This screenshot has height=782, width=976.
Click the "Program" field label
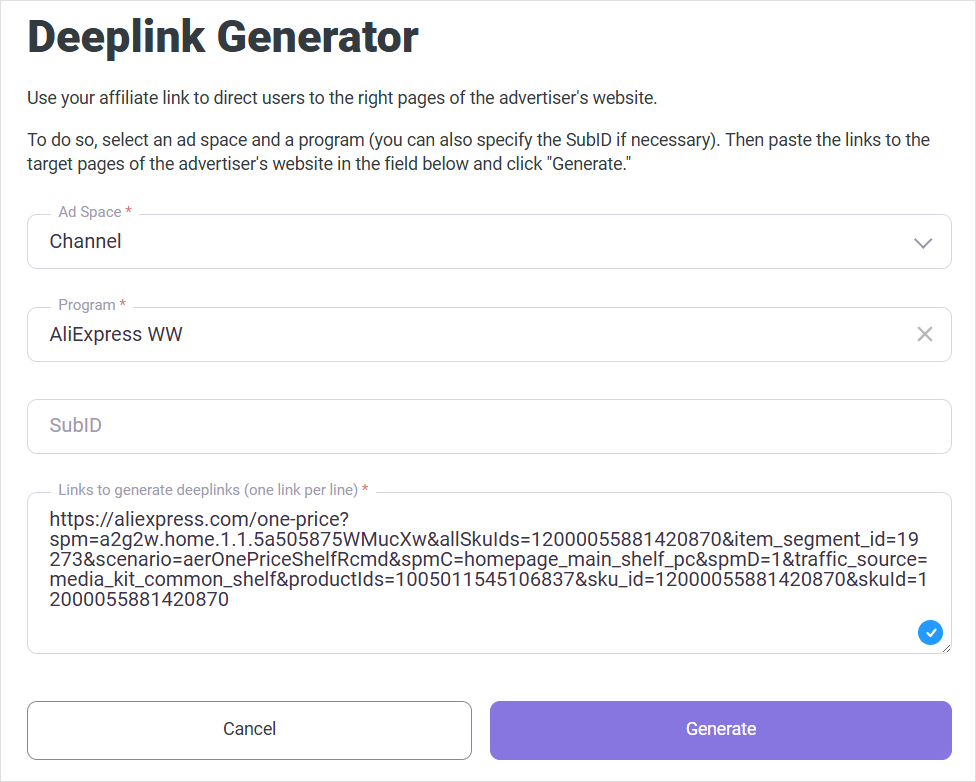(86, 305)
